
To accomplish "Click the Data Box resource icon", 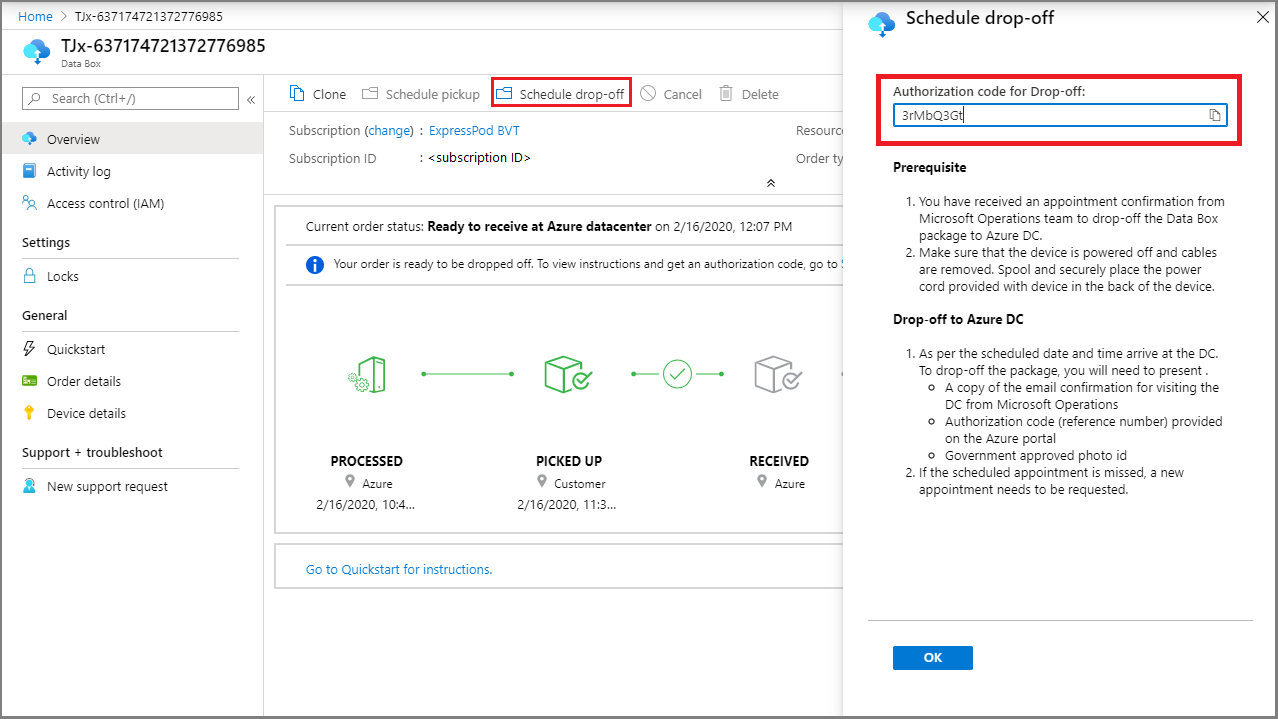I will pyautogui.click(x=36, y=51).
